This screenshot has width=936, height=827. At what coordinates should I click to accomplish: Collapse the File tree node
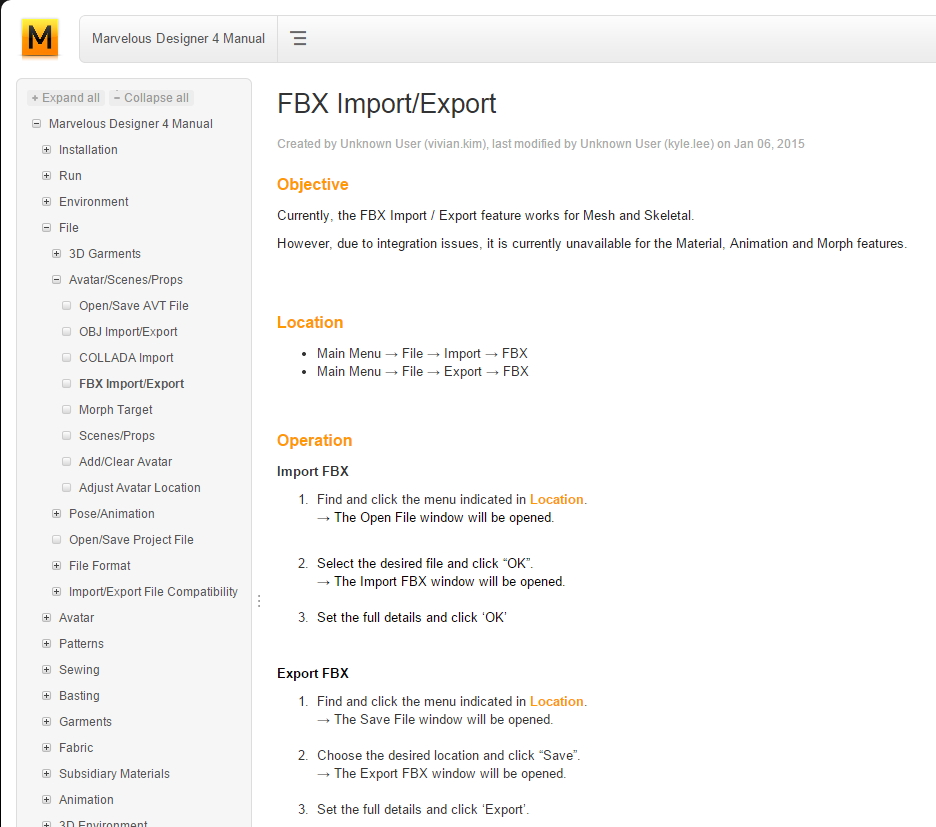point(47,227)
